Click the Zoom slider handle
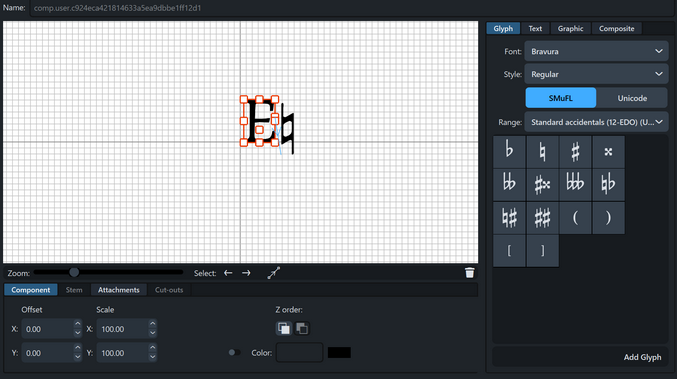This screenshot has width=677, height=379. coord(74,272)
